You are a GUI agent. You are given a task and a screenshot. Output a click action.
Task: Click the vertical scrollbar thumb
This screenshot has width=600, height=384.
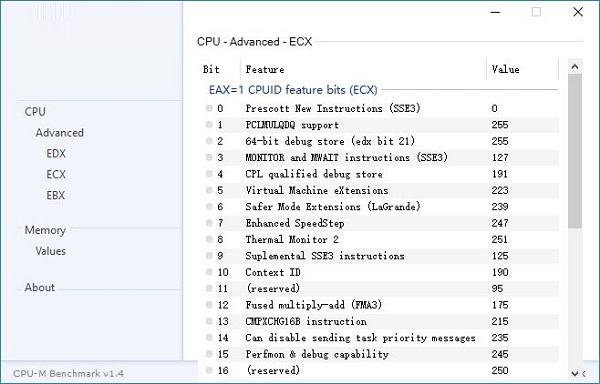[x=575, y=151]
